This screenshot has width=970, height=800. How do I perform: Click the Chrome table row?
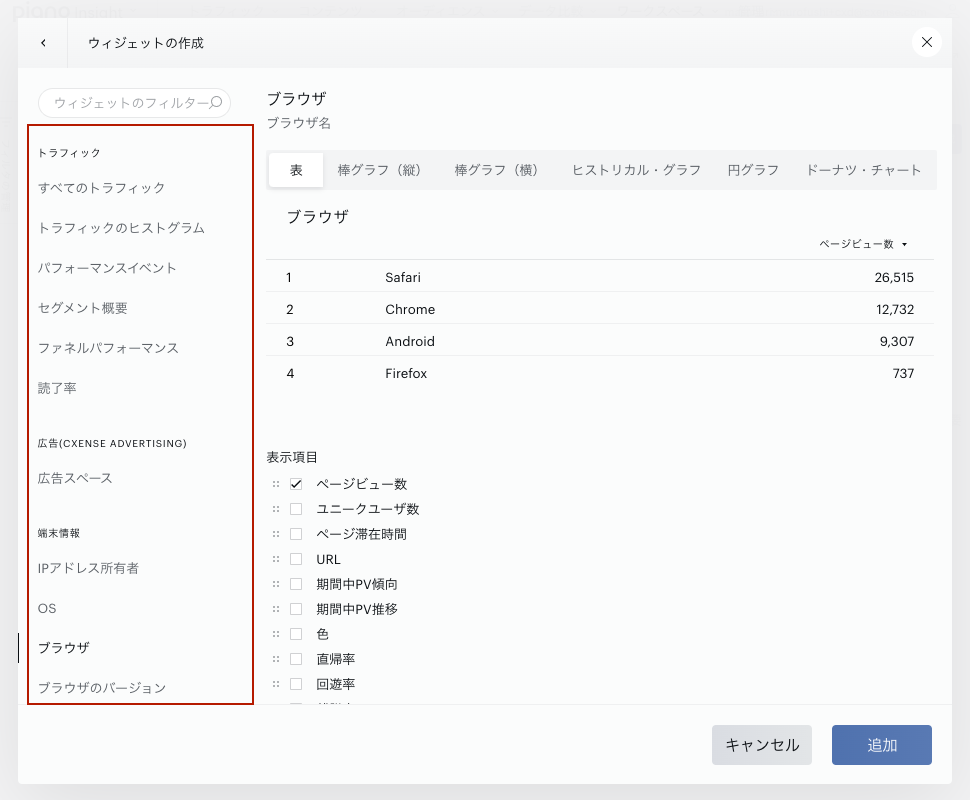tap(599, 309)
